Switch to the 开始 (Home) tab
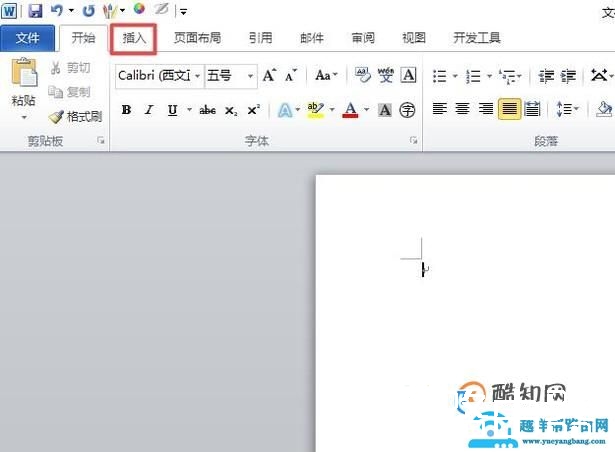Viewport: 615px width, 452px height. click(x=83, y=38)
